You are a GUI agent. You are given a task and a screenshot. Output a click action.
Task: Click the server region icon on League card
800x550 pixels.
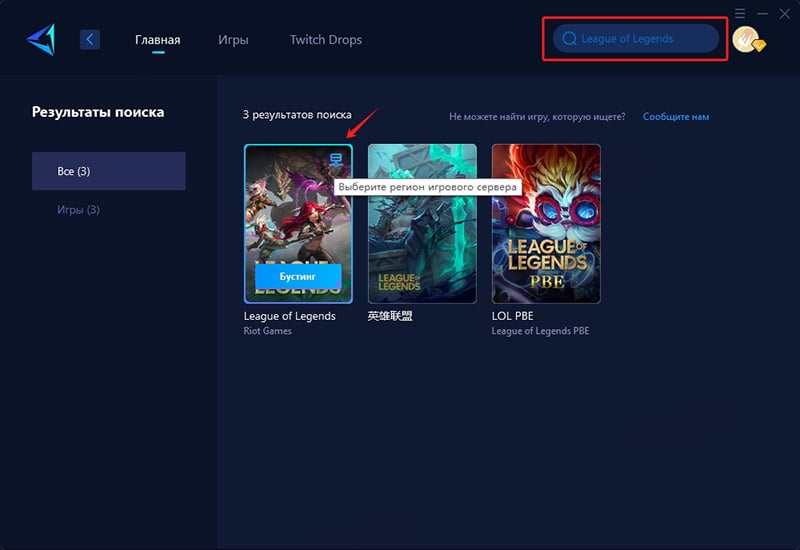pos(336,160)
